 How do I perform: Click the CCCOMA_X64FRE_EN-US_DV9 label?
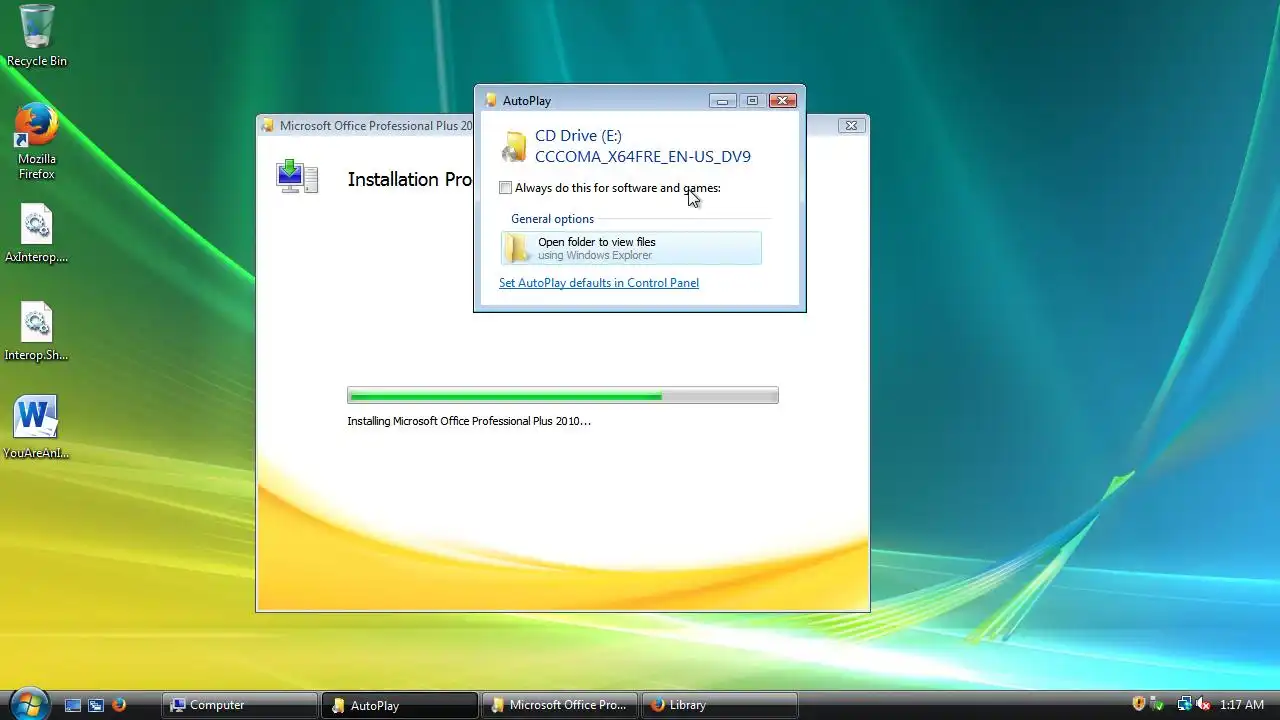click(643, 156)
